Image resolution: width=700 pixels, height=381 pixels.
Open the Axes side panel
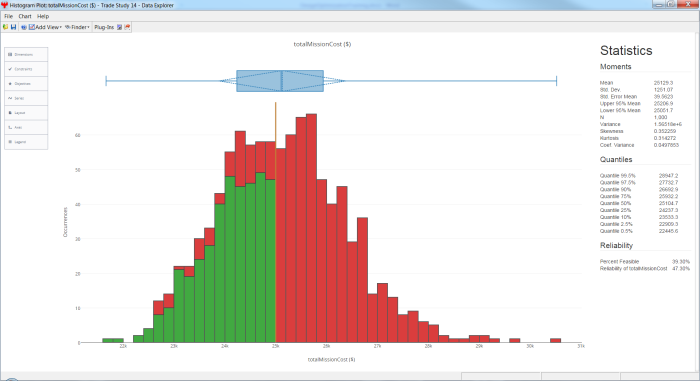(x=26, y=127)
